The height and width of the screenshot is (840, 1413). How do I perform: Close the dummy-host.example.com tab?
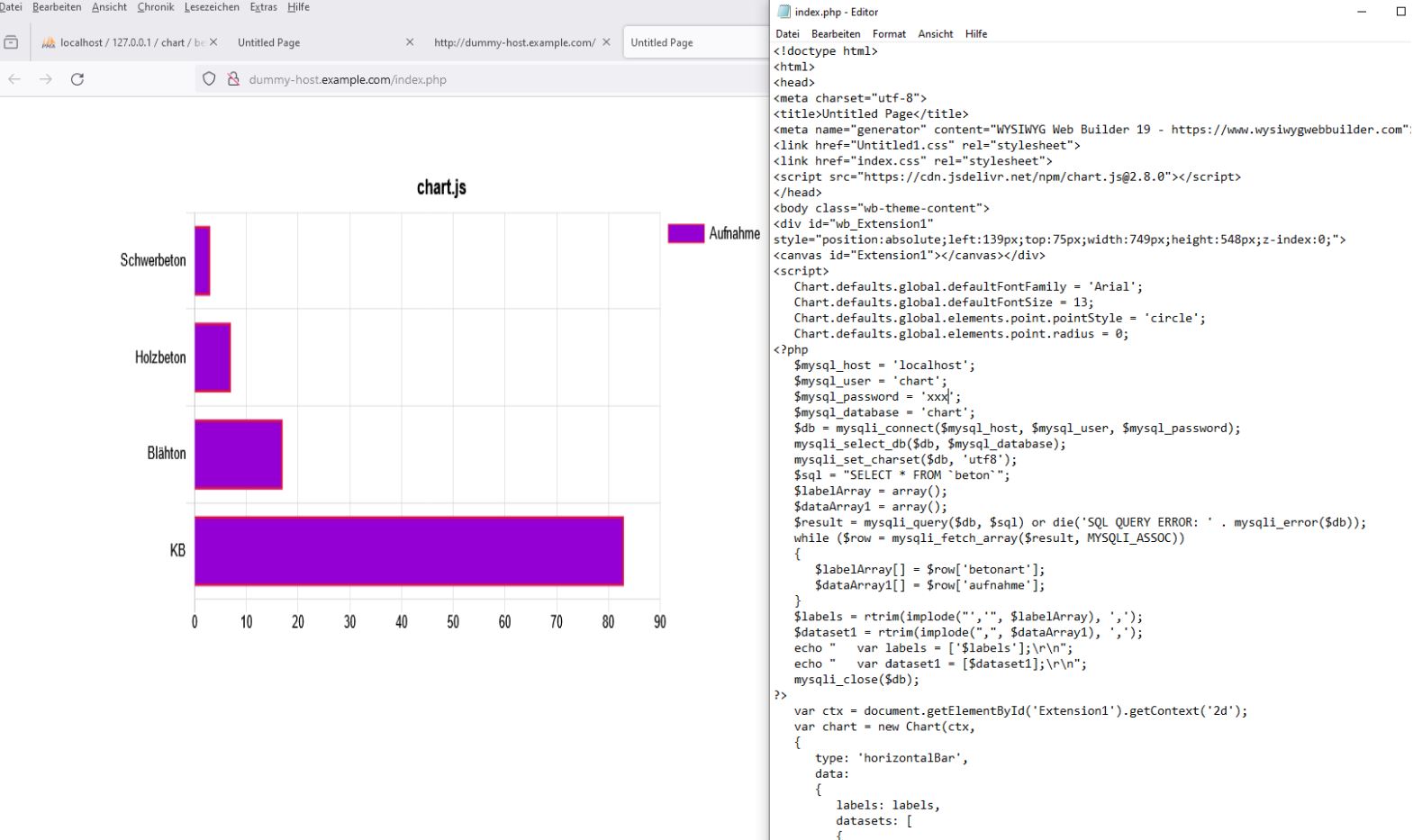point(606,42)
